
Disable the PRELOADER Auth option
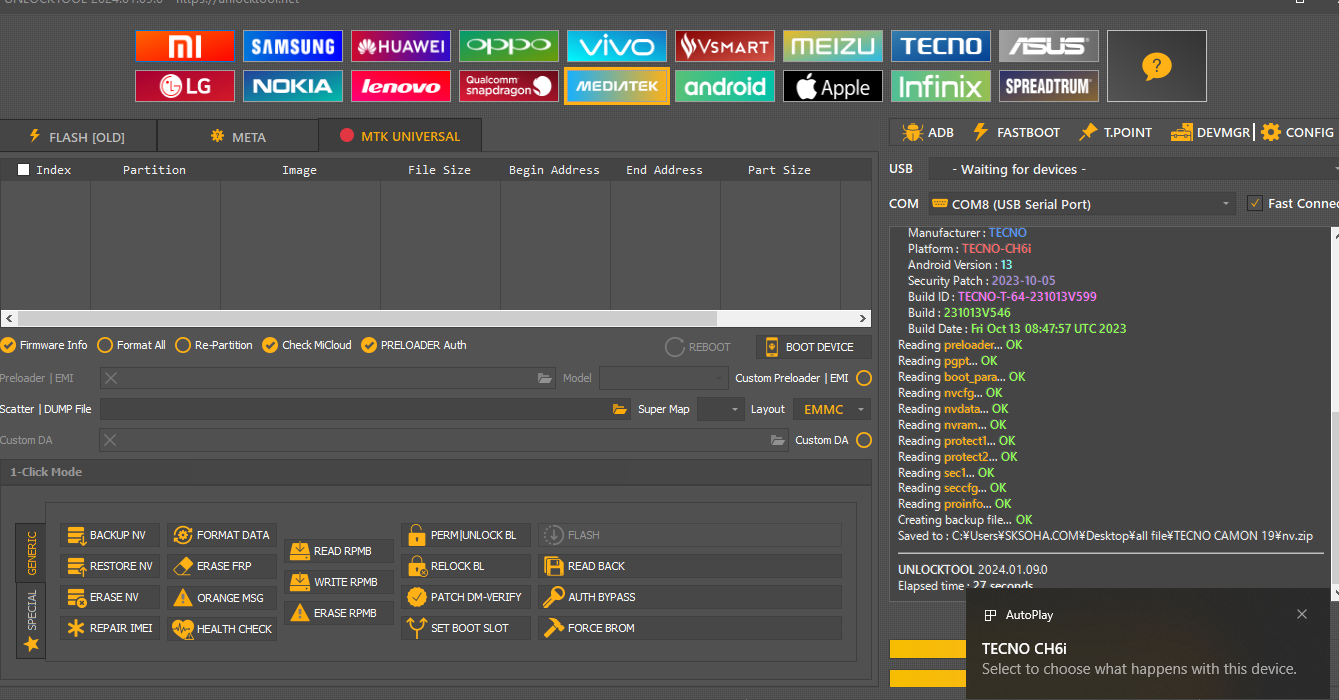[369, 345]
